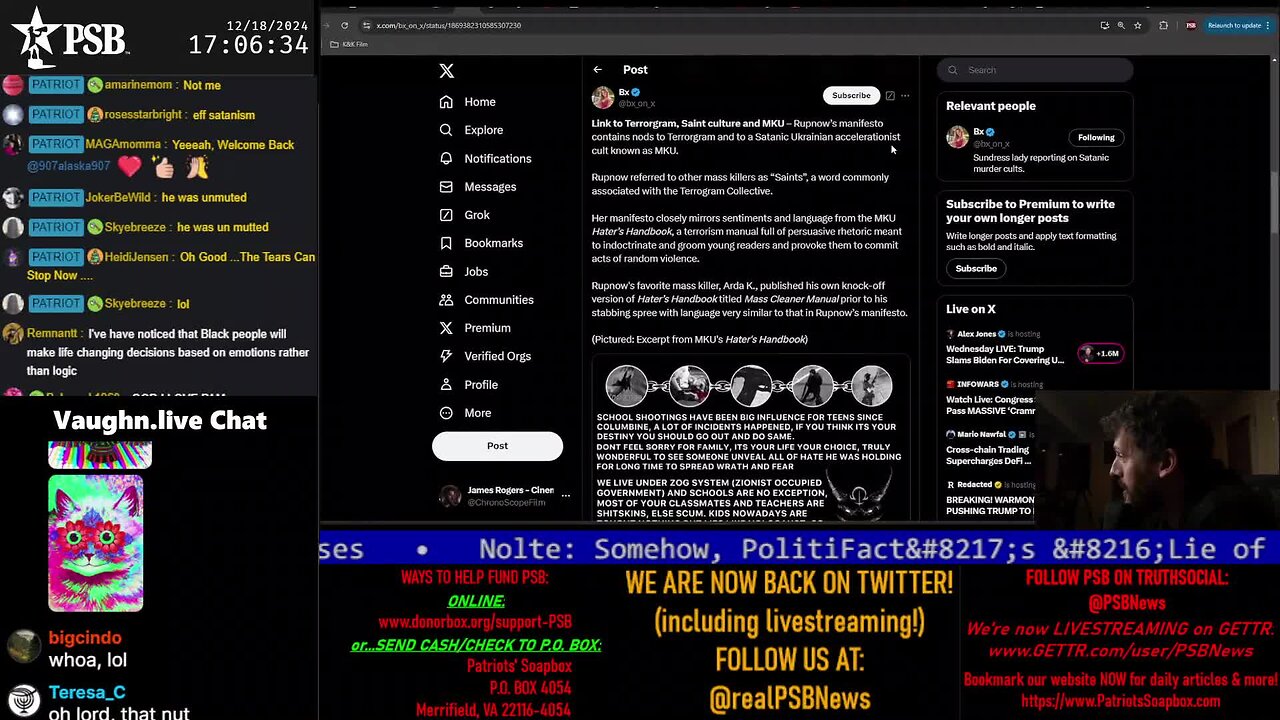
Task: Click chat user JokerBeWild
Action: pyautogui.click(x=120, y=198)
